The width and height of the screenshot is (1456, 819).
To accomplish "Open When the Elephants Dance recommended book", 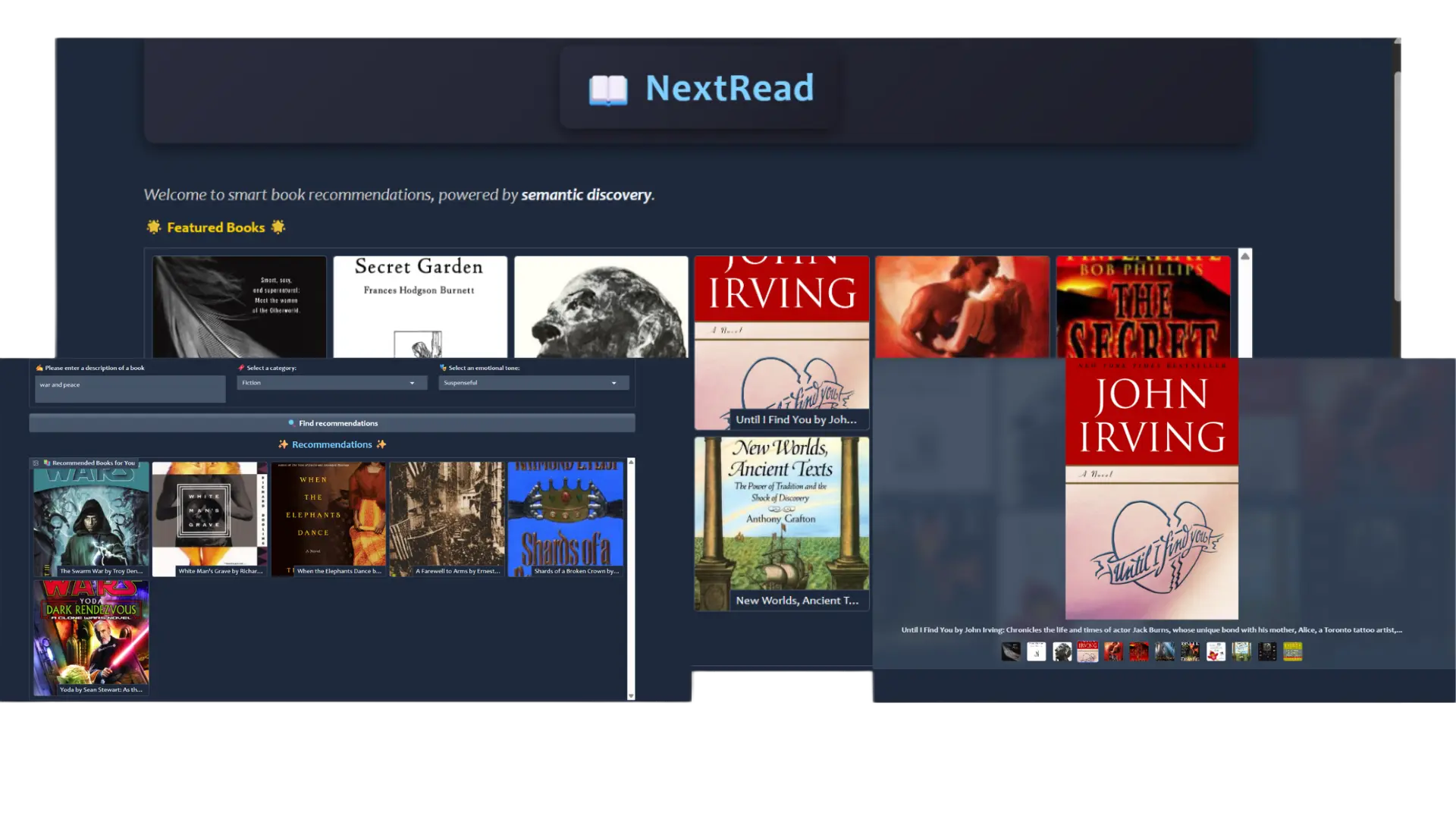I will pos(328,519).
